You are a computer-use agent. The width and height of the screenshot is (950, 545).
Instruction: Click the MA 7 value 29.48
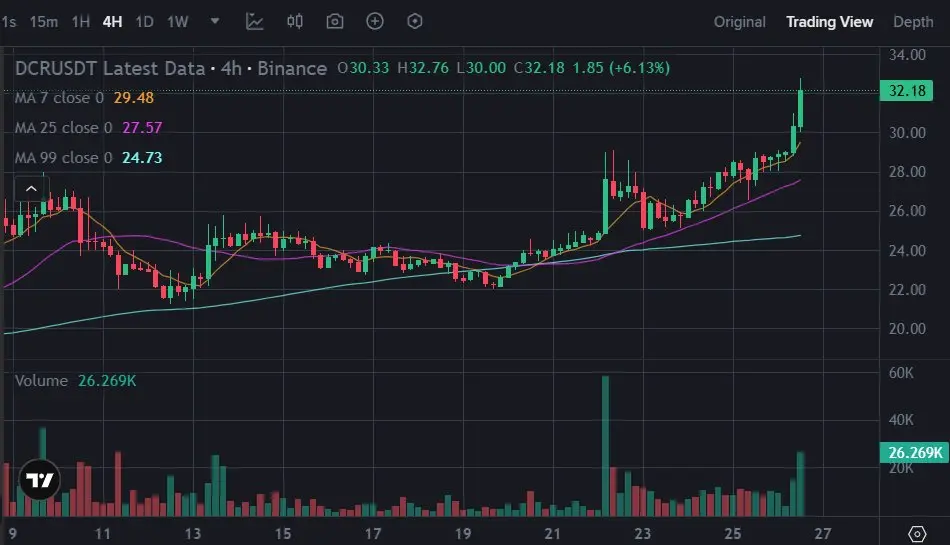(x=134, y=98)
